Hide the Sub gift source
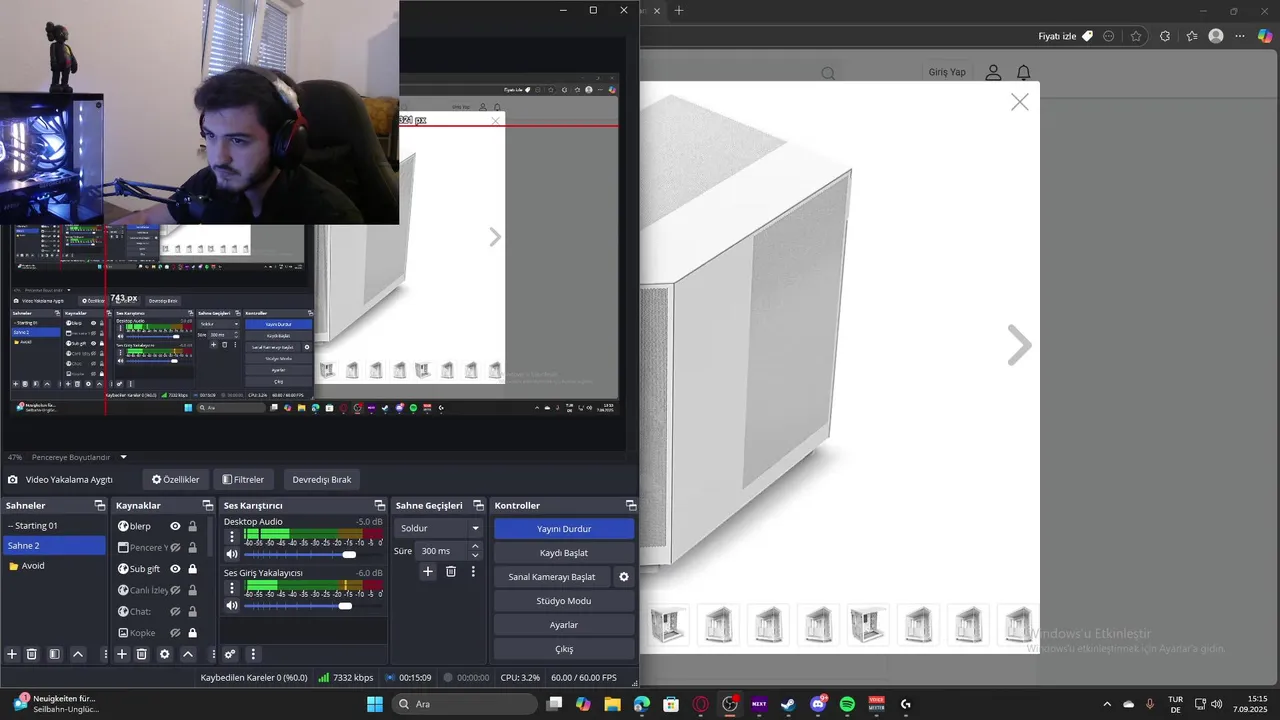1280x720 pixels. (175, 569)
